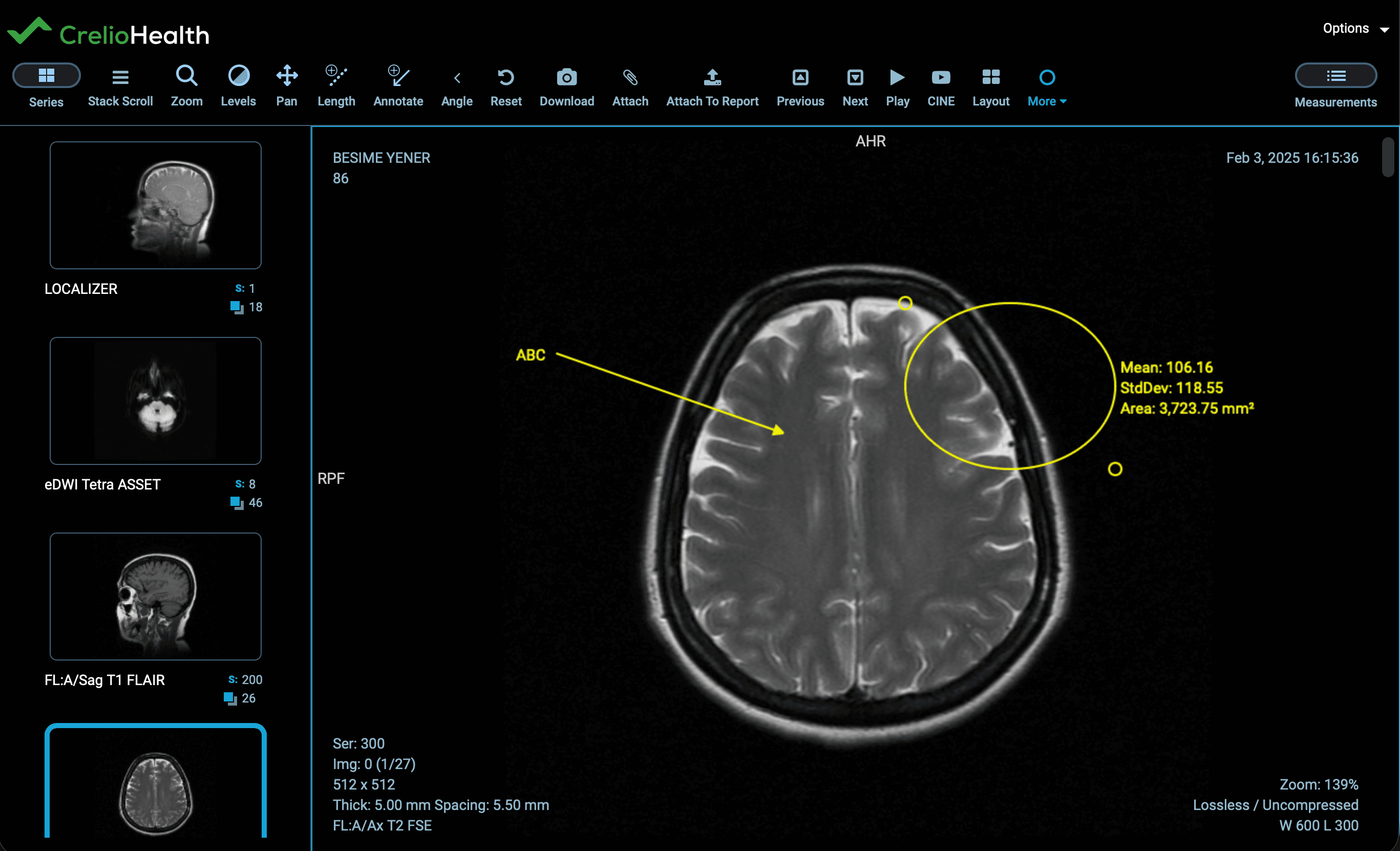
Task: Click the CrelioHealth logo
Action: (x=108, y=32)
